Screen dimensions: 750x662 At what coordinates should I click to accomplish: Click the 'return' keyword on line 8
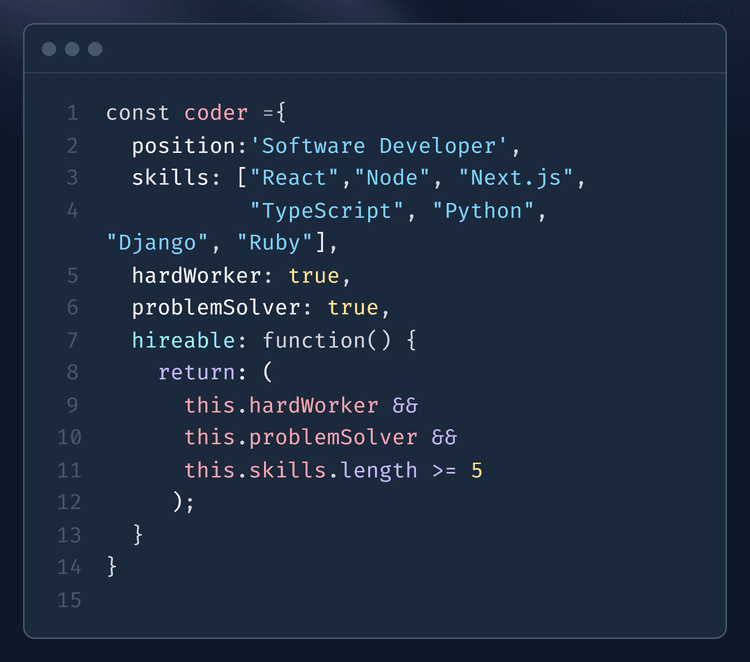point(197,373)
